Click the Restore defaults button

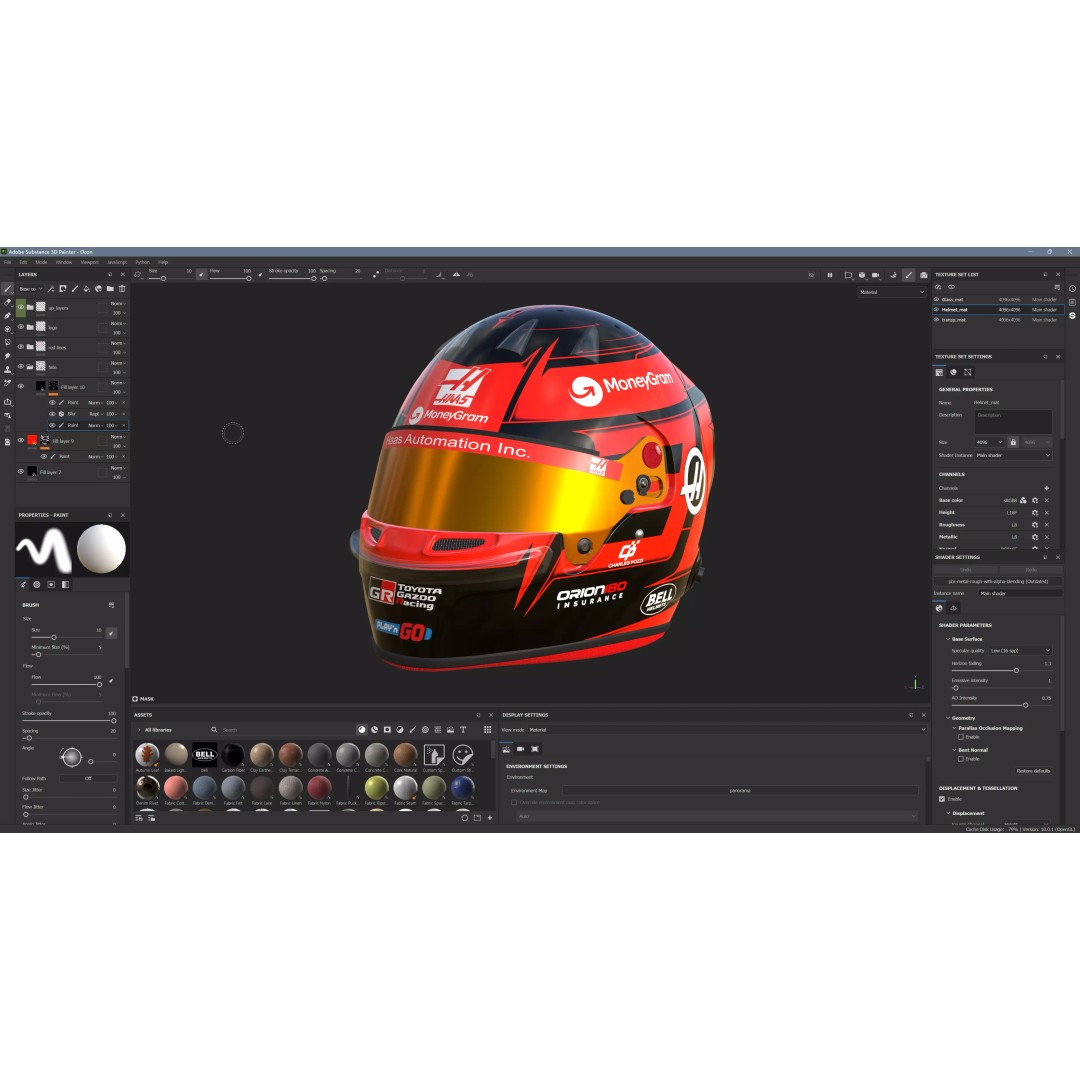(1033, 771)
